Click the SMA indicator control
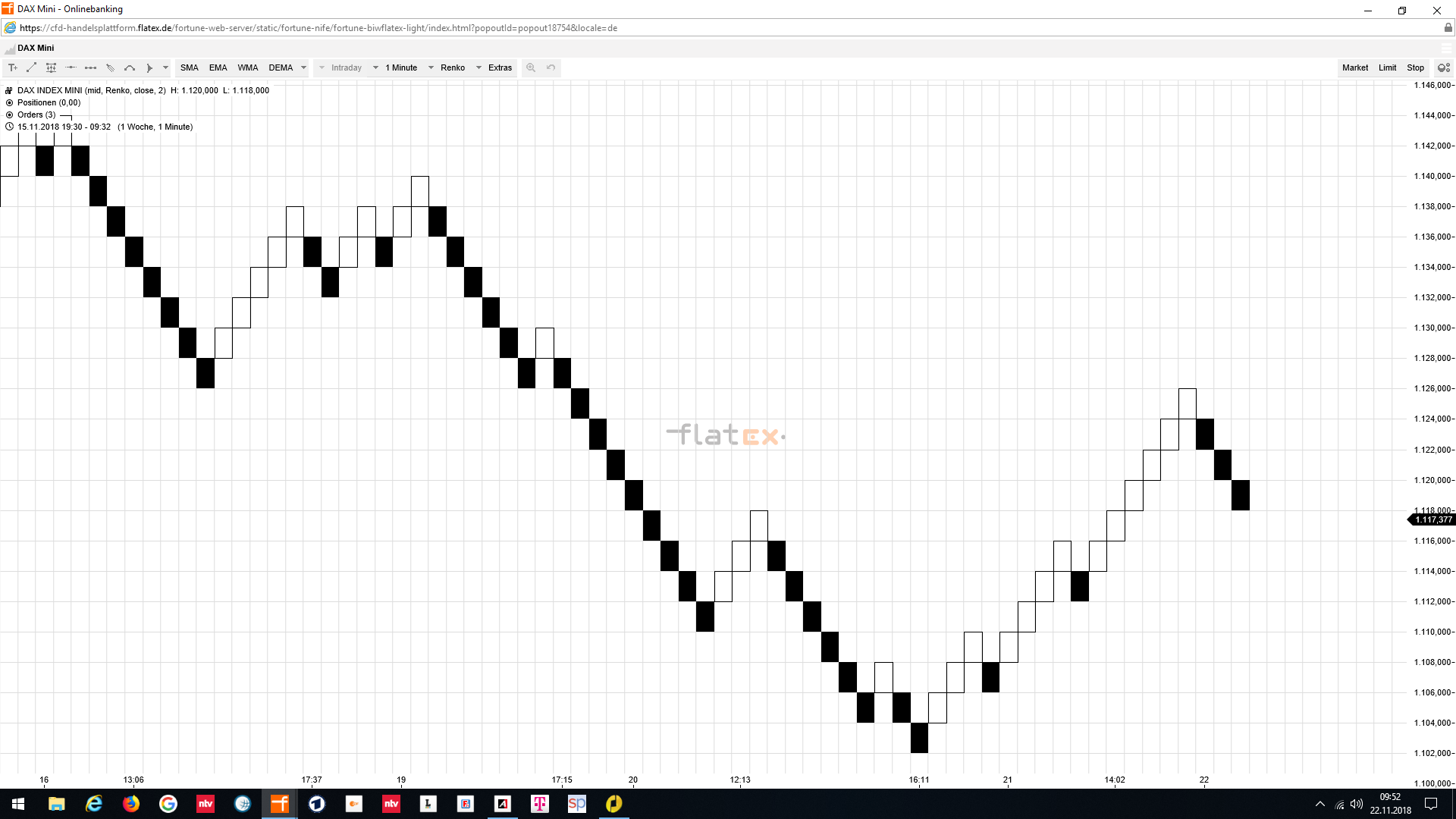 click(189, 67)
